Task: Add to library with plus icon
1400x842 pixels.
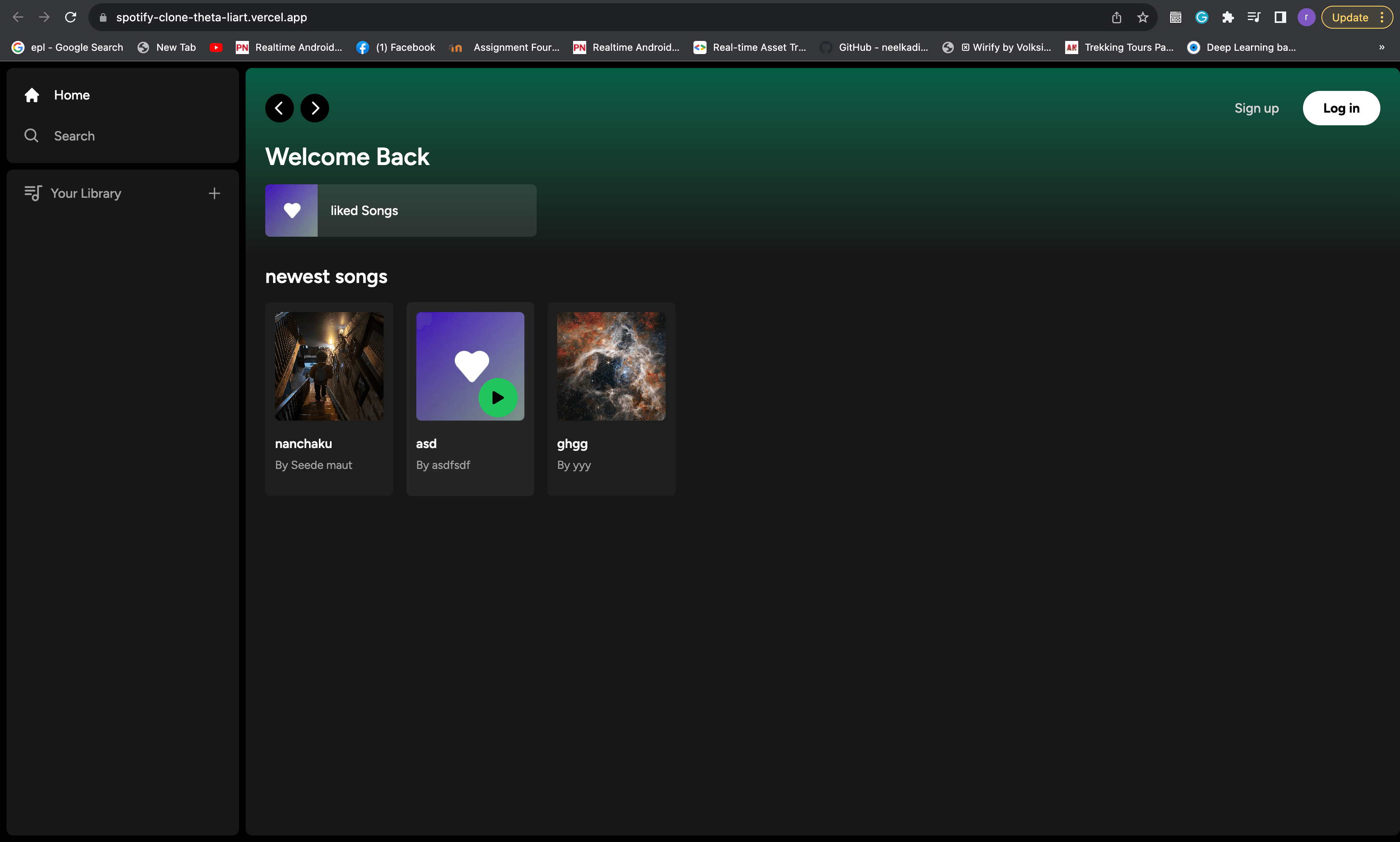Action: point(215,193)
